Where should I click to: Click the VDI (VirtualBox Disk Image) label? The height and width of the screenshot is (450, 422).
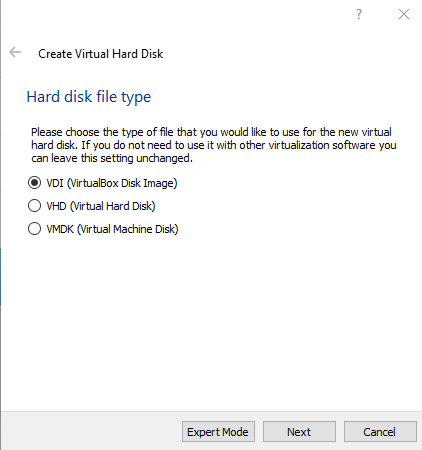112,183
